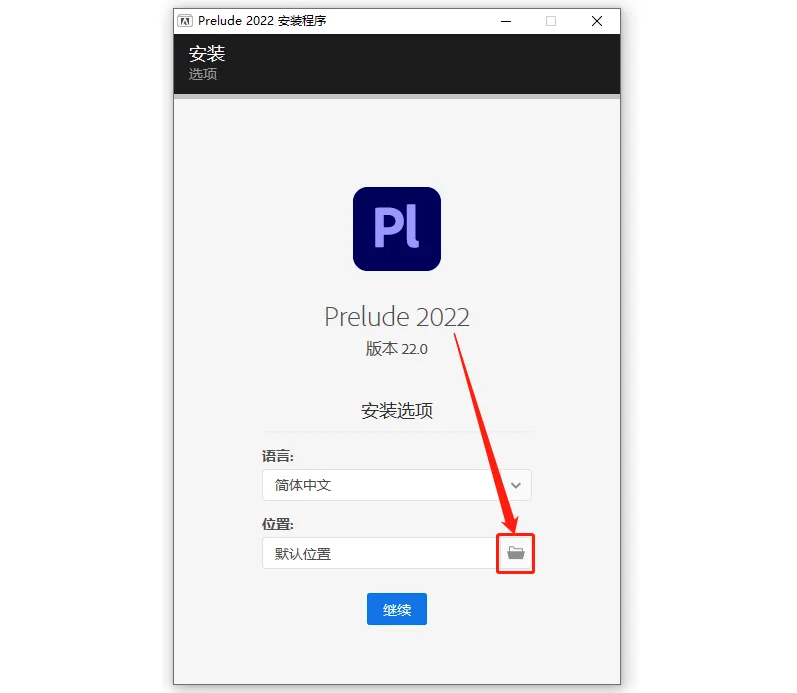
Task: Click the Prelude 2022 product name text
Action: pos(396,317)
